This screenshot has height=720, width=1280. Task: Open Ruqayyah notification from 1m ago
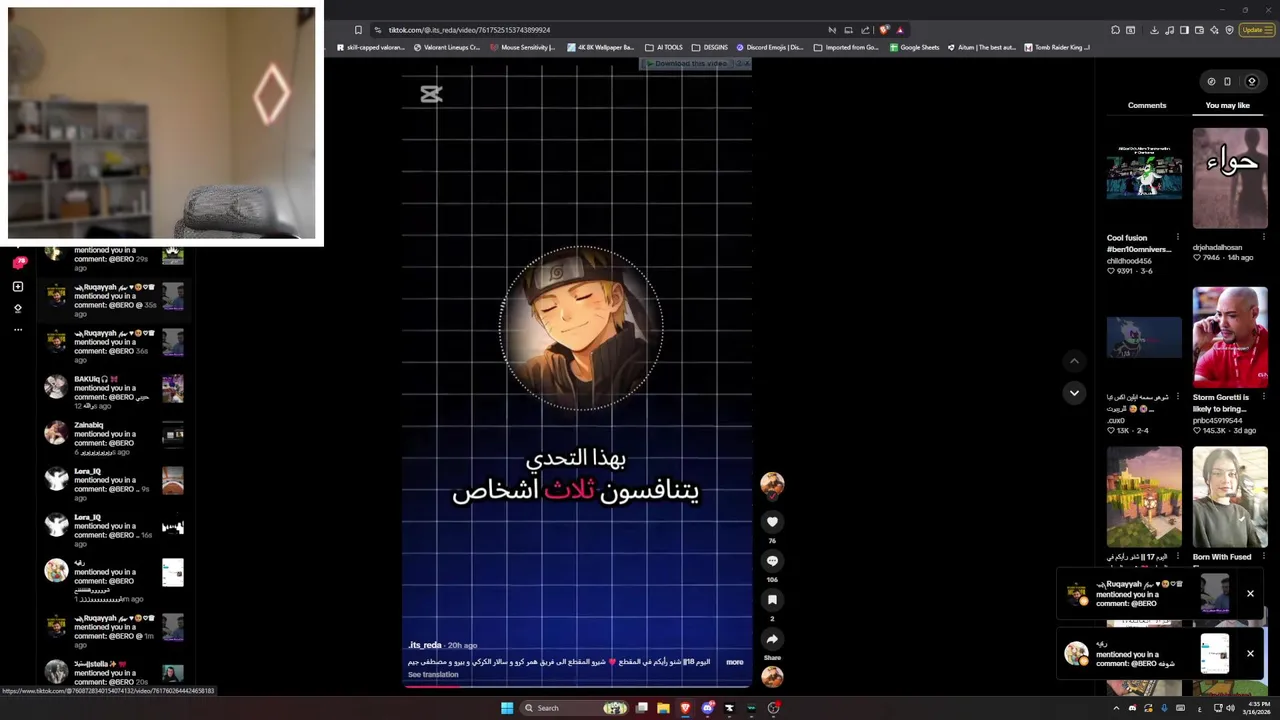tap(115, 631)
